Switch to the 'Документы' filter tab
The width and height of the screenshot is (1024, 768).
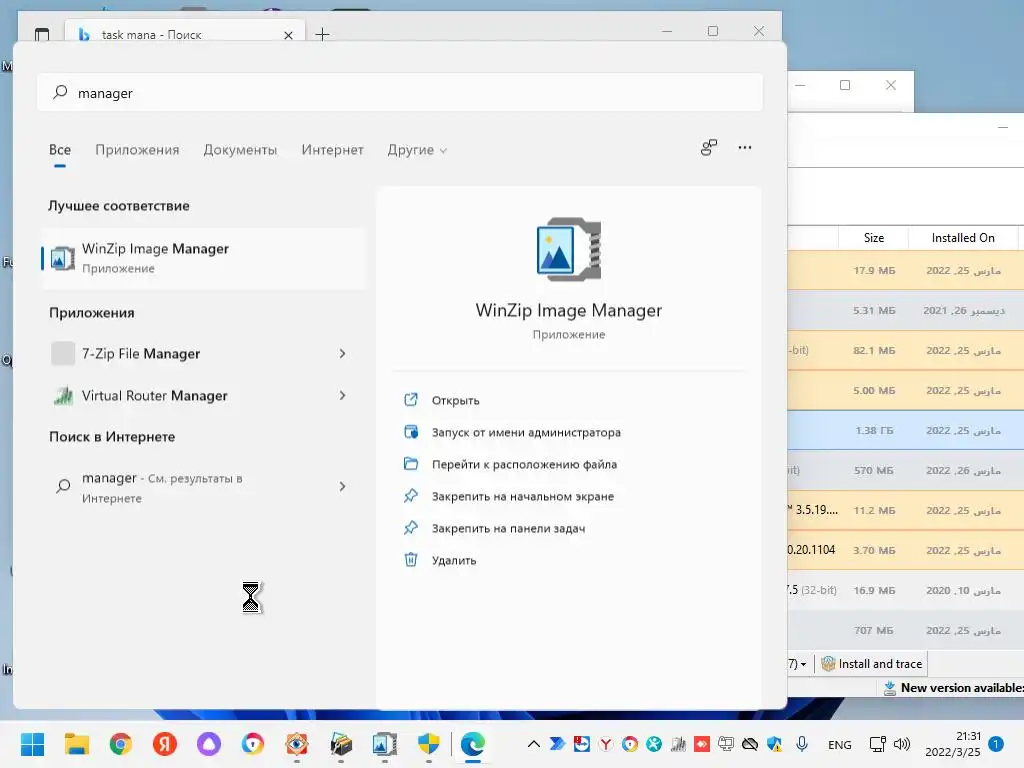[240, 150]
